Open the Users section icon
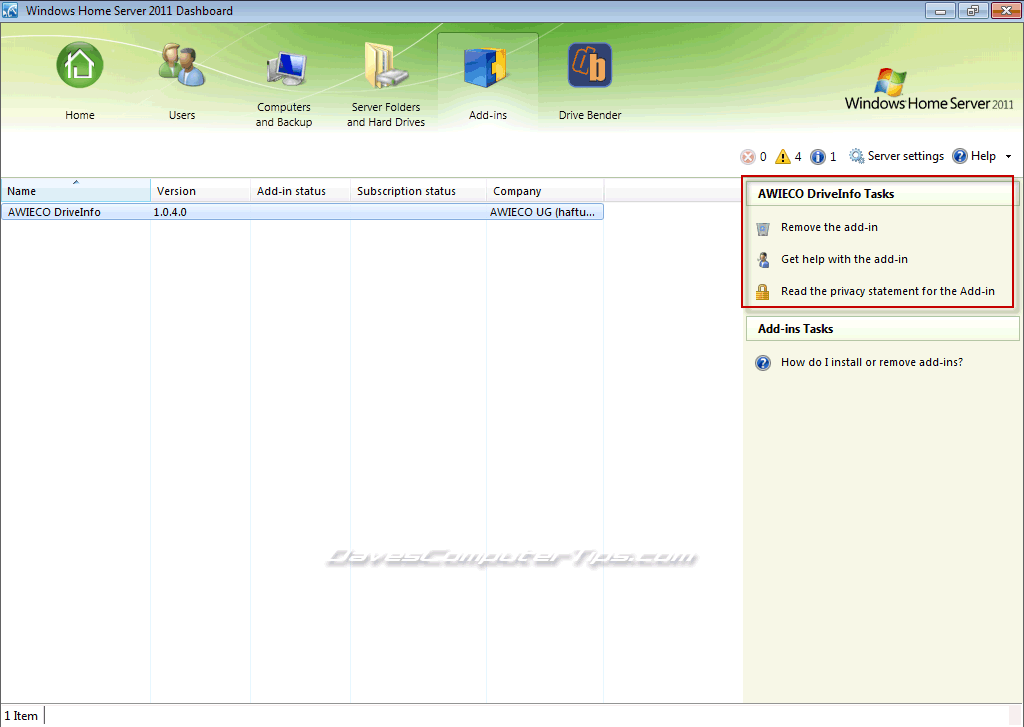This screenshot has height=727, width=1024. click(182, 65)
